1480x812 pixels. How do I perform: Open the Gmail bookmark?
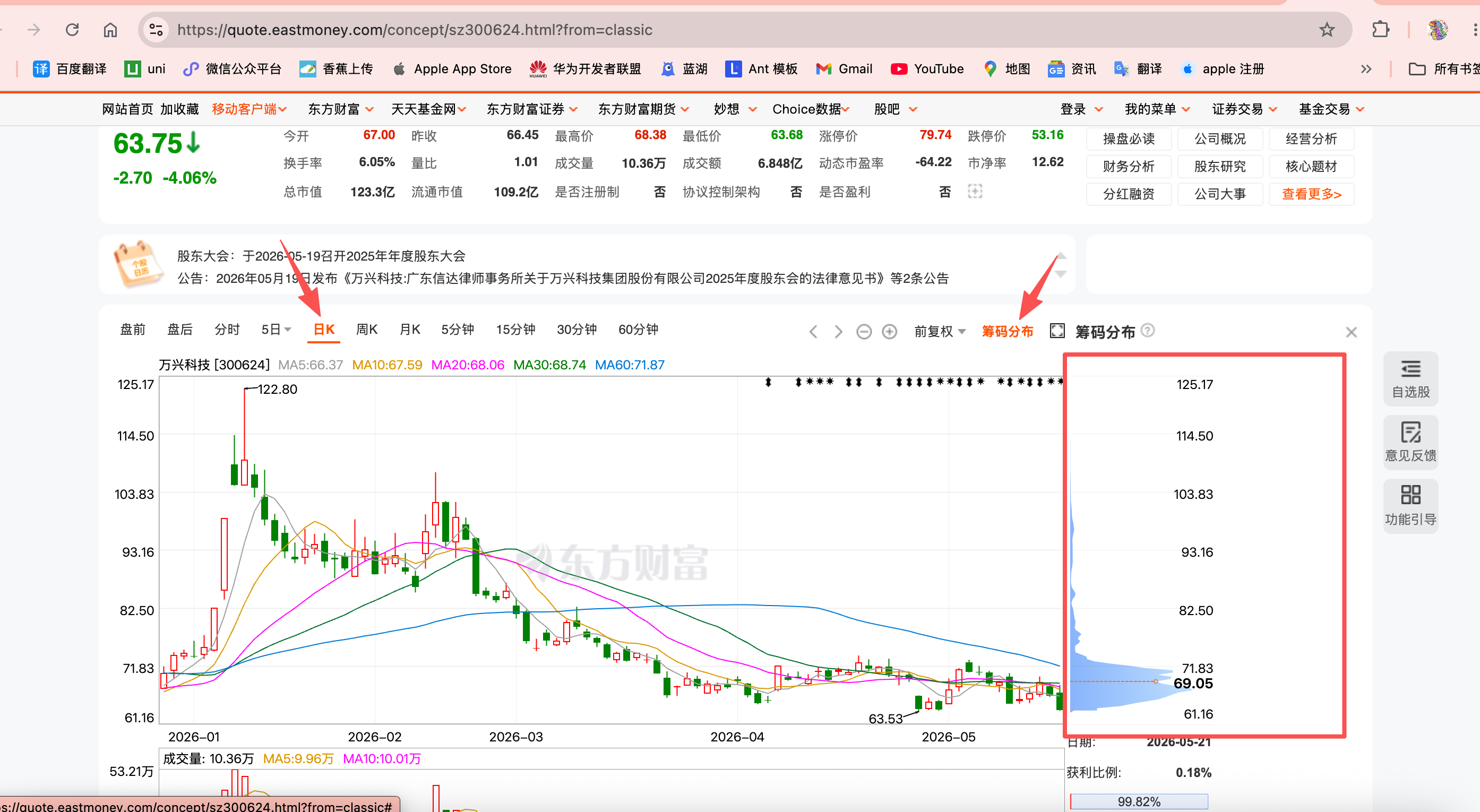[x=844, y=69]
